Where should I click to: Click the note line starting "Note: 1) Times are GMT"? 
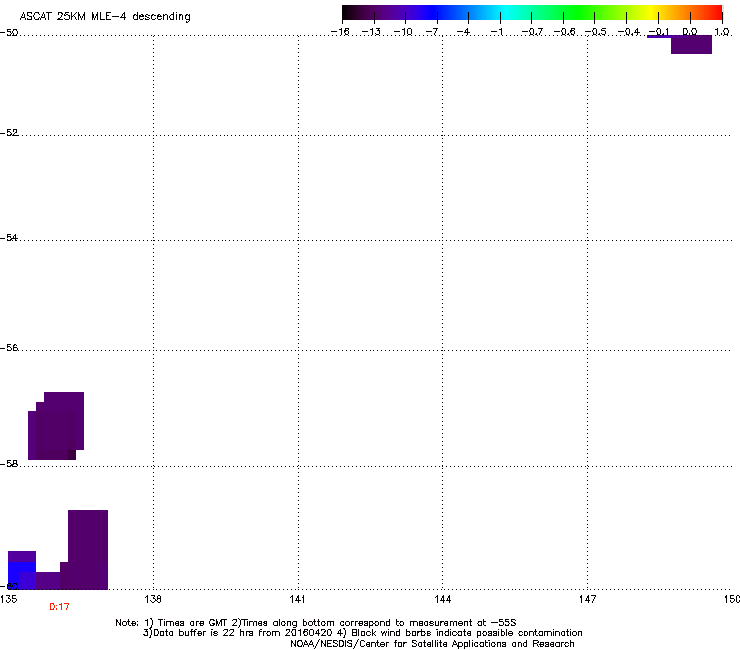(316, 623)
